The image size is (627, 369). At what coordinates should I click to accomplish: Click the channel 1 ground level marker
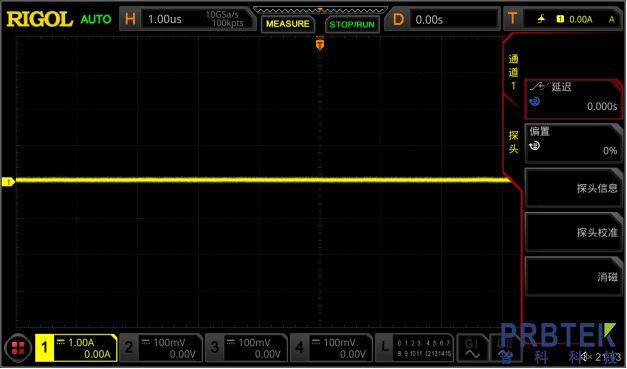pos(8,182)
